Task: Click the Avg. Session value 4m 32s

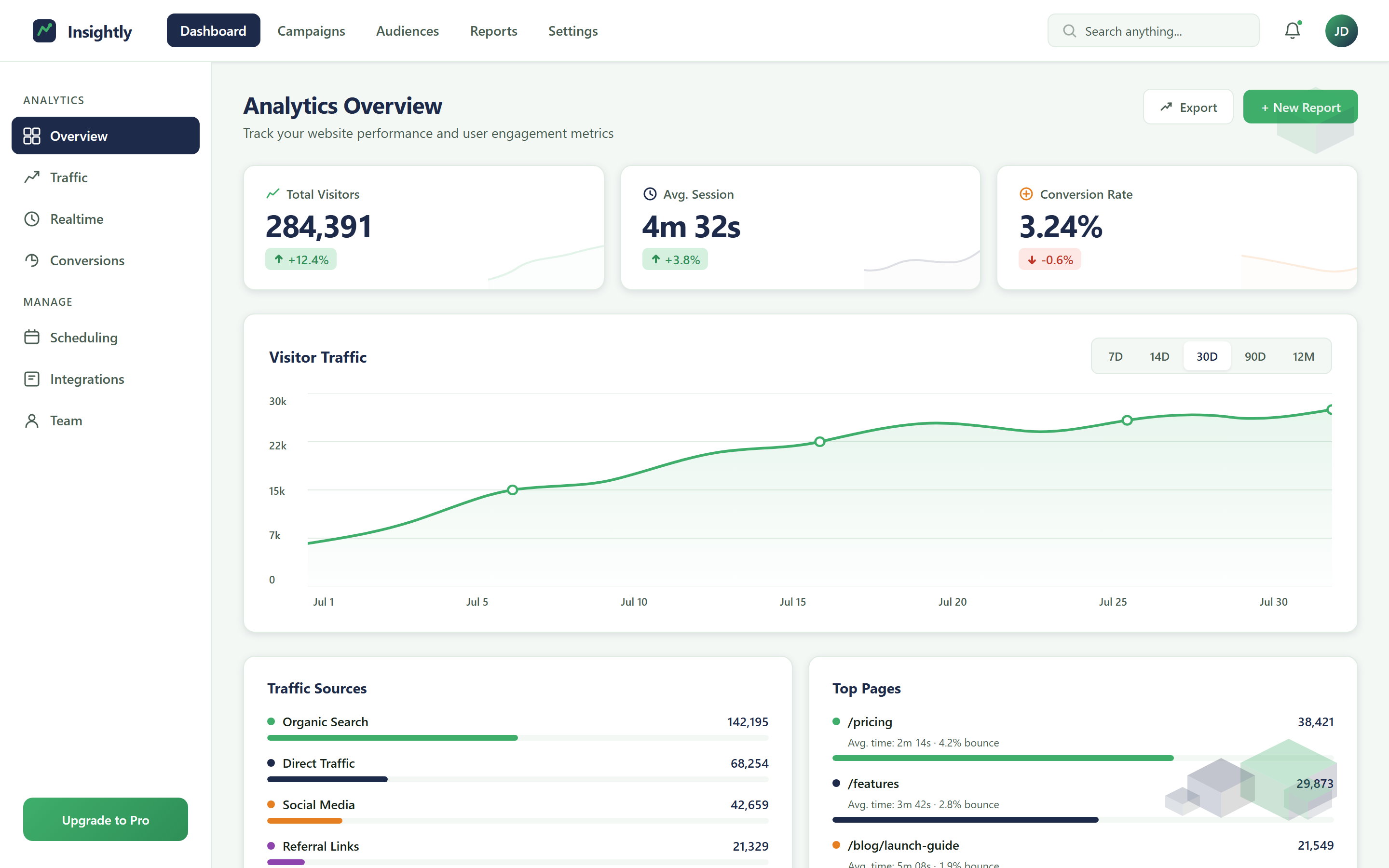Action: pos(691,226)
